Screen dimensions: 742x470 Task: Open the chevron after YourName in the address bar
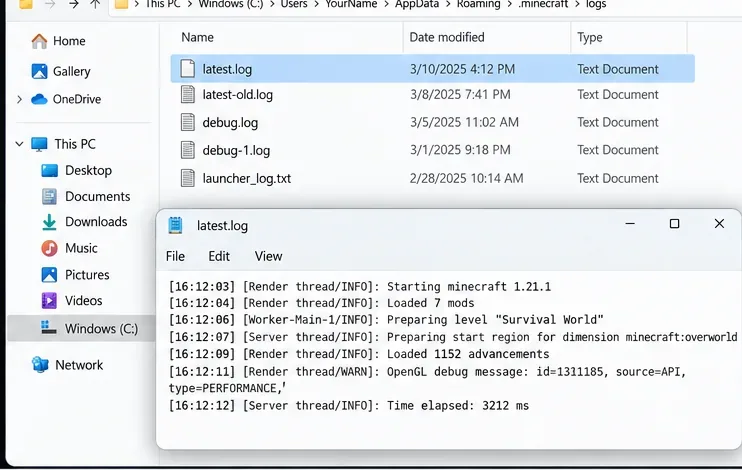point(386,4)
